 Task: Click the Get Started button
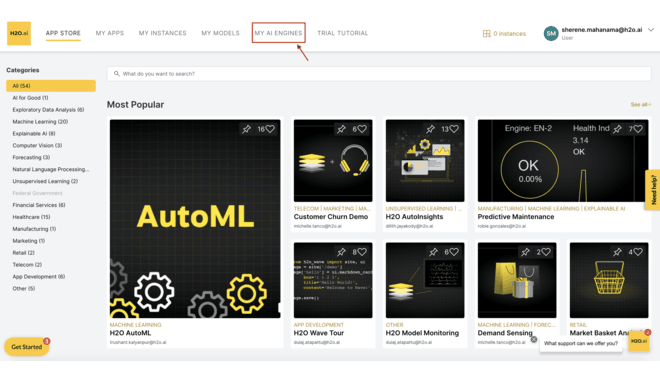27,347
